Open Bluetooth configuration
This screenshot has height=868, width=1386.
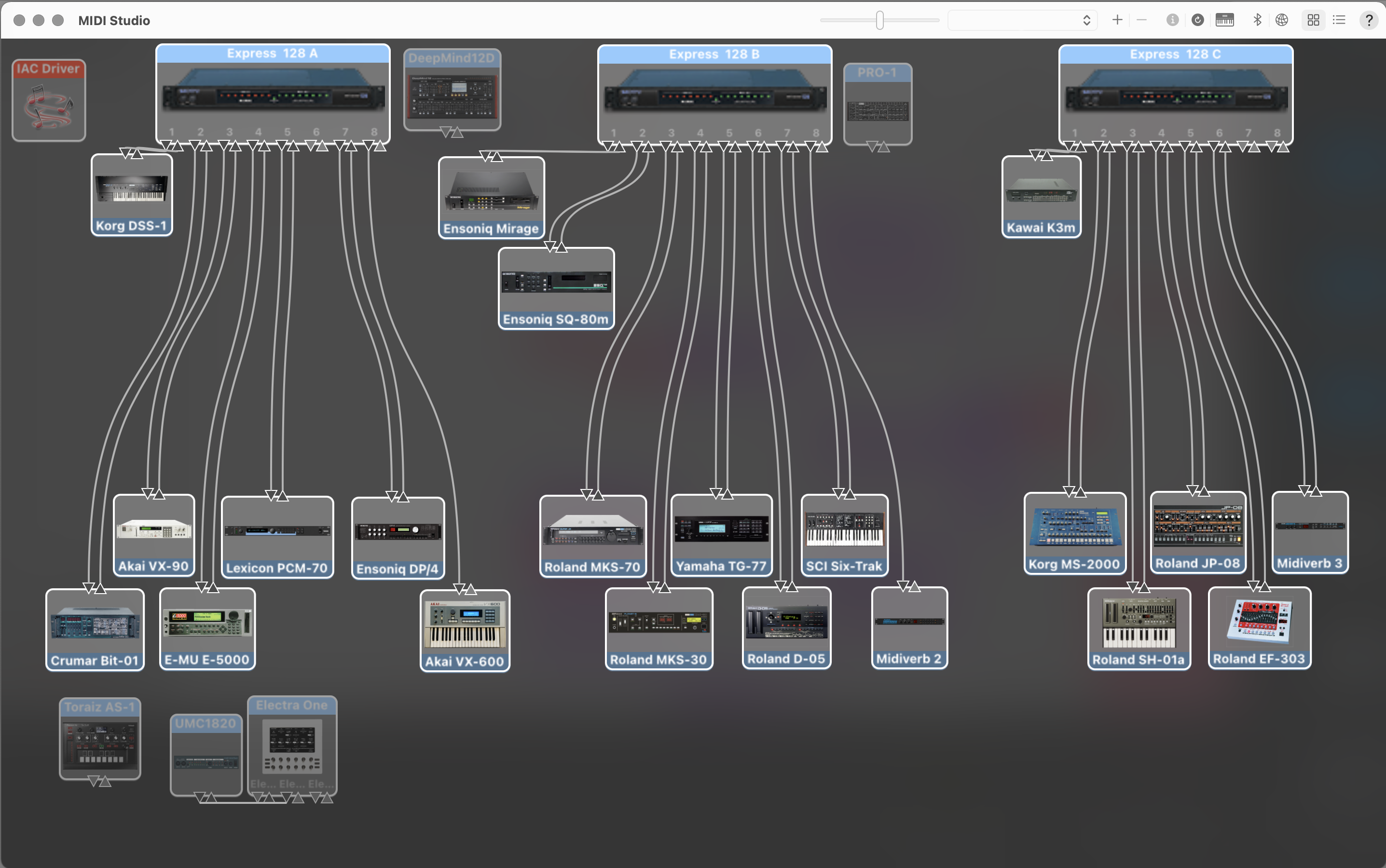(x=1257, y=20)
